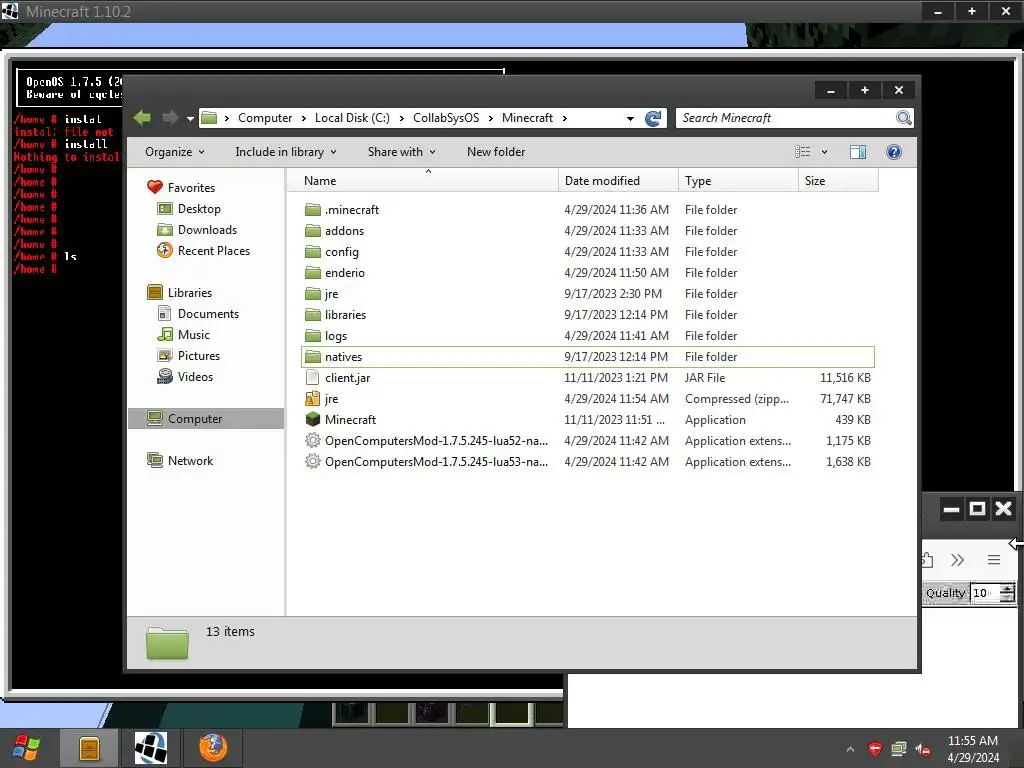Open Pictures library
Image resolution: width=1024 pixels, height=768 pixels.
click(188, 356)
